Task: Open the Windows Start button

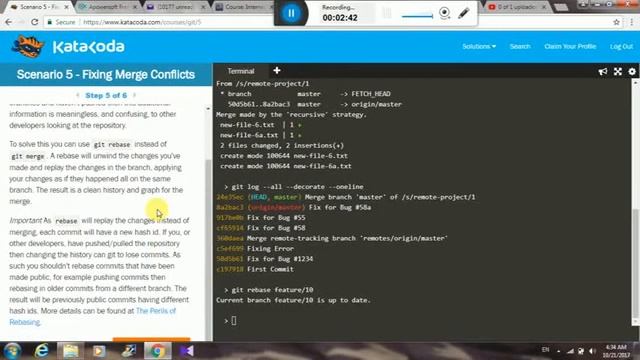Action: tap(12, 351)
